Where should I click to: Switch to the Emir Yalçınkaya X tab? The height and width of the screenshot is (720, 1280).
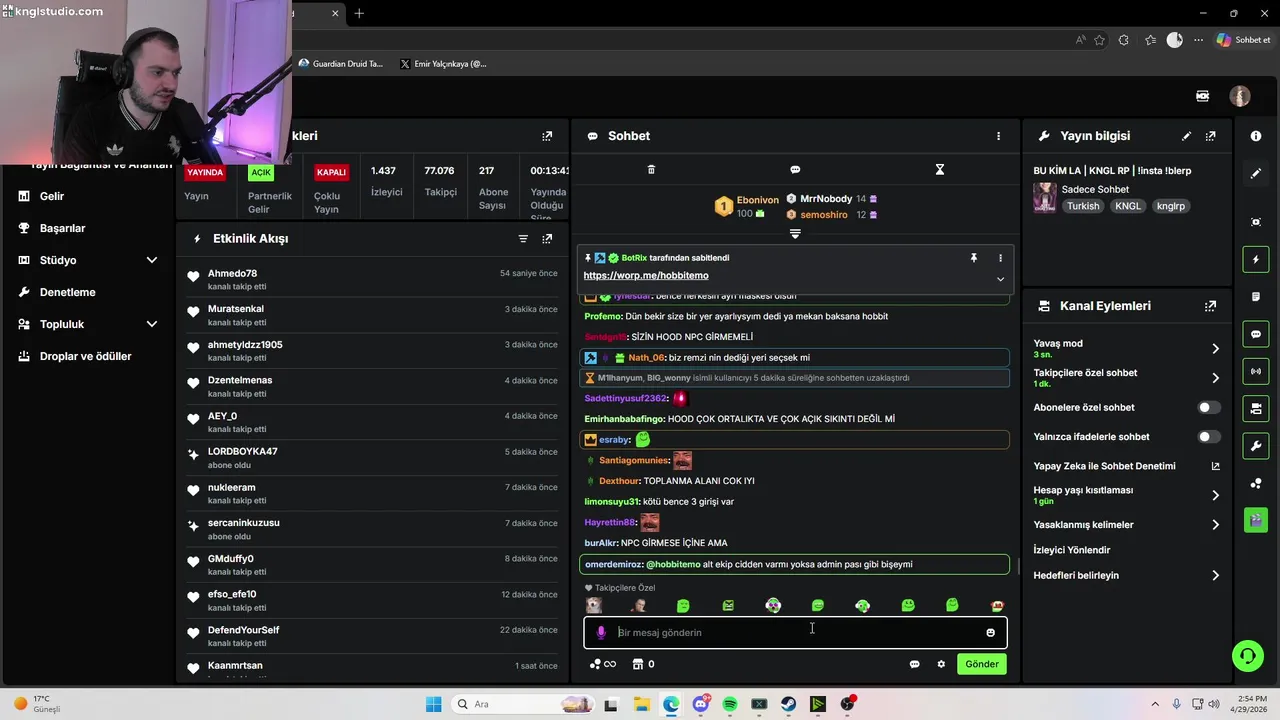pos(443,64)
